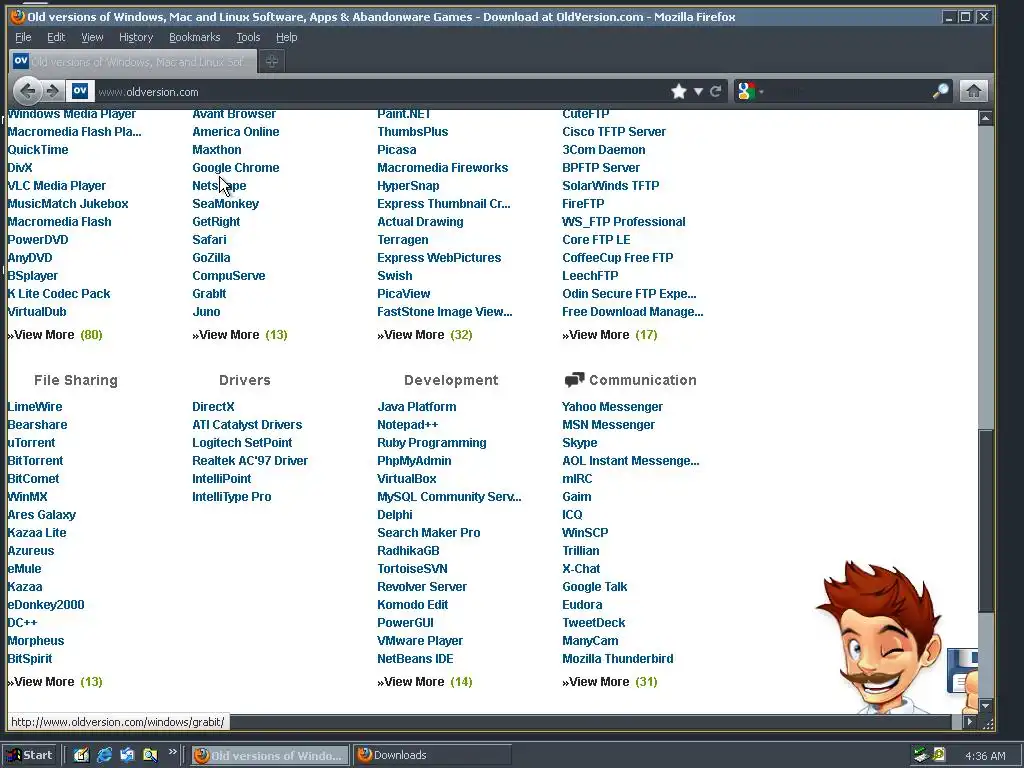Open the Mozilla Thunderbird link
The width and height of the screenshot is (1024, 768).
618,659
